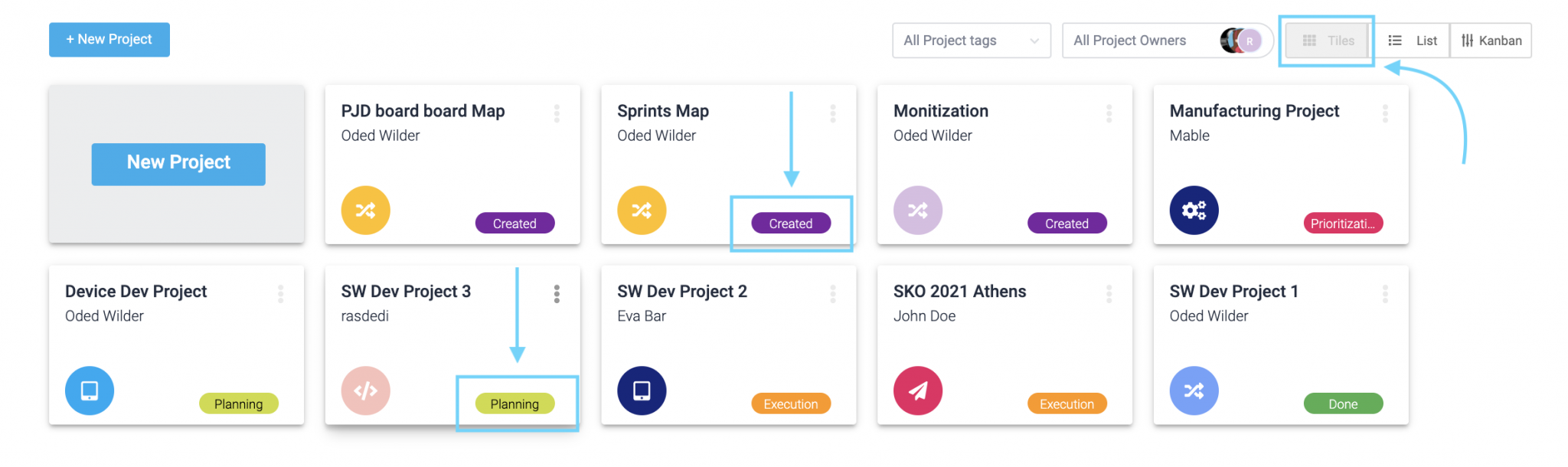
Task: Click owner name Eva Bar
Action: [642, 316]
